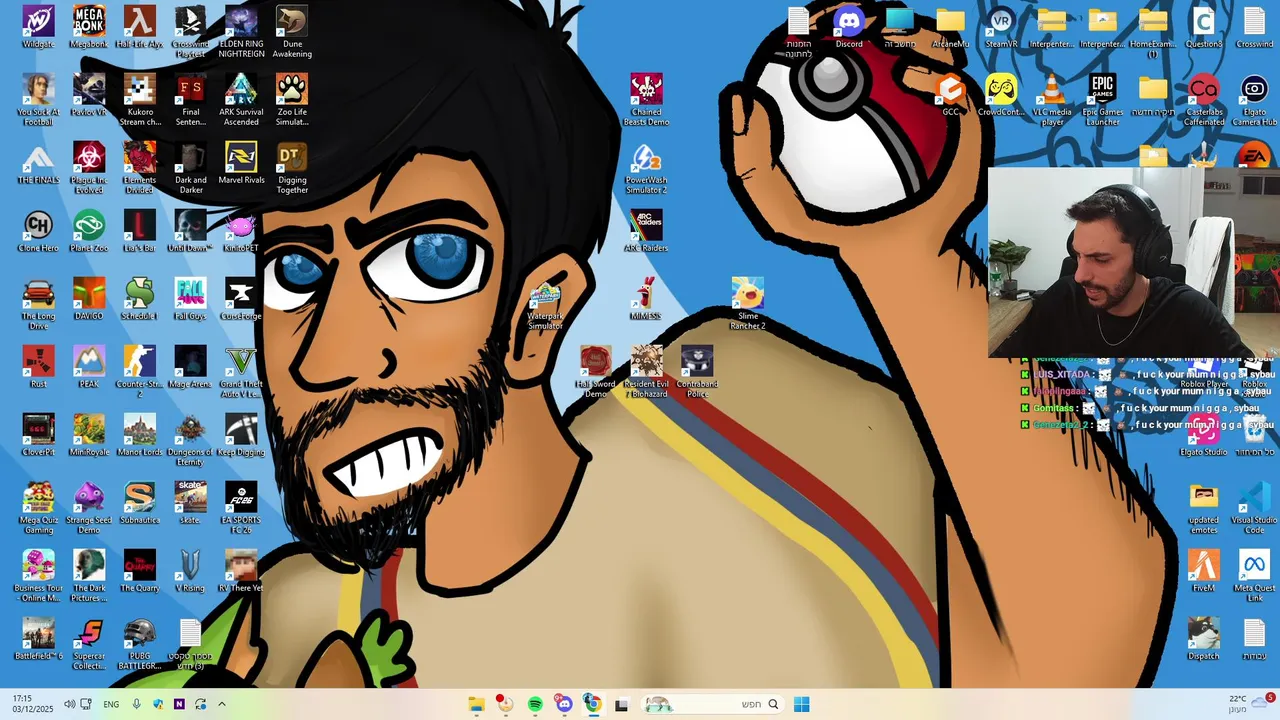
Task: Open Waterpark Simulator desktop icon
Action: click(x=545, y=304)
